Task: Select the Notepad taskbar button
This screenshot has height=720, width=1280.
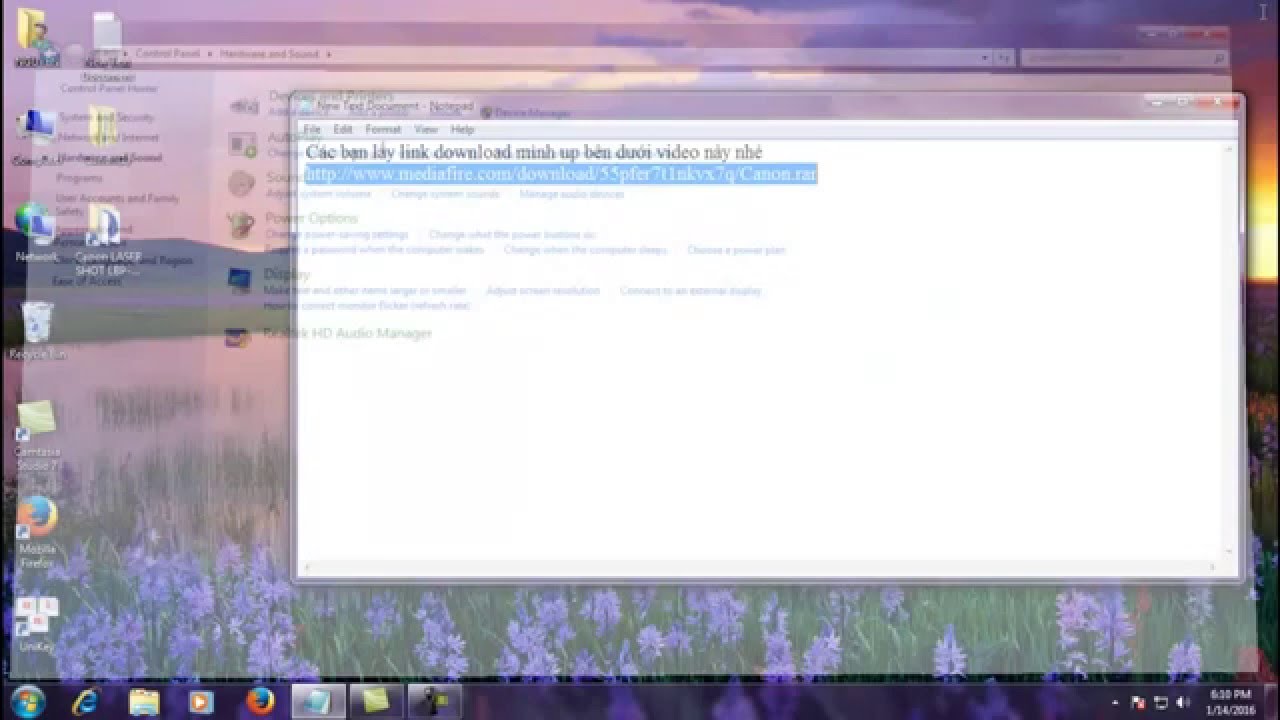Action: (x=319, y=702)
